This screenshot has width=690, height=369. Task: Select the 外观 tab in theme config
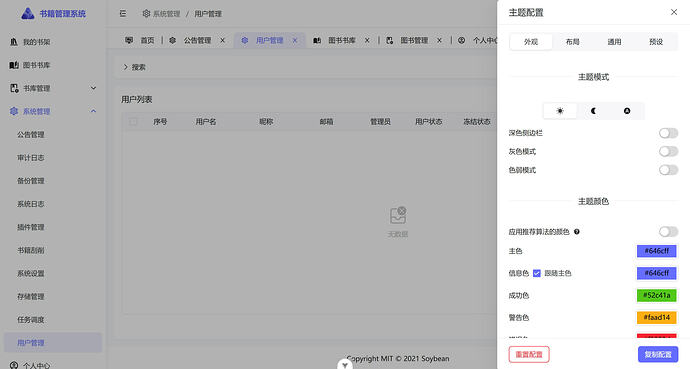531,42
